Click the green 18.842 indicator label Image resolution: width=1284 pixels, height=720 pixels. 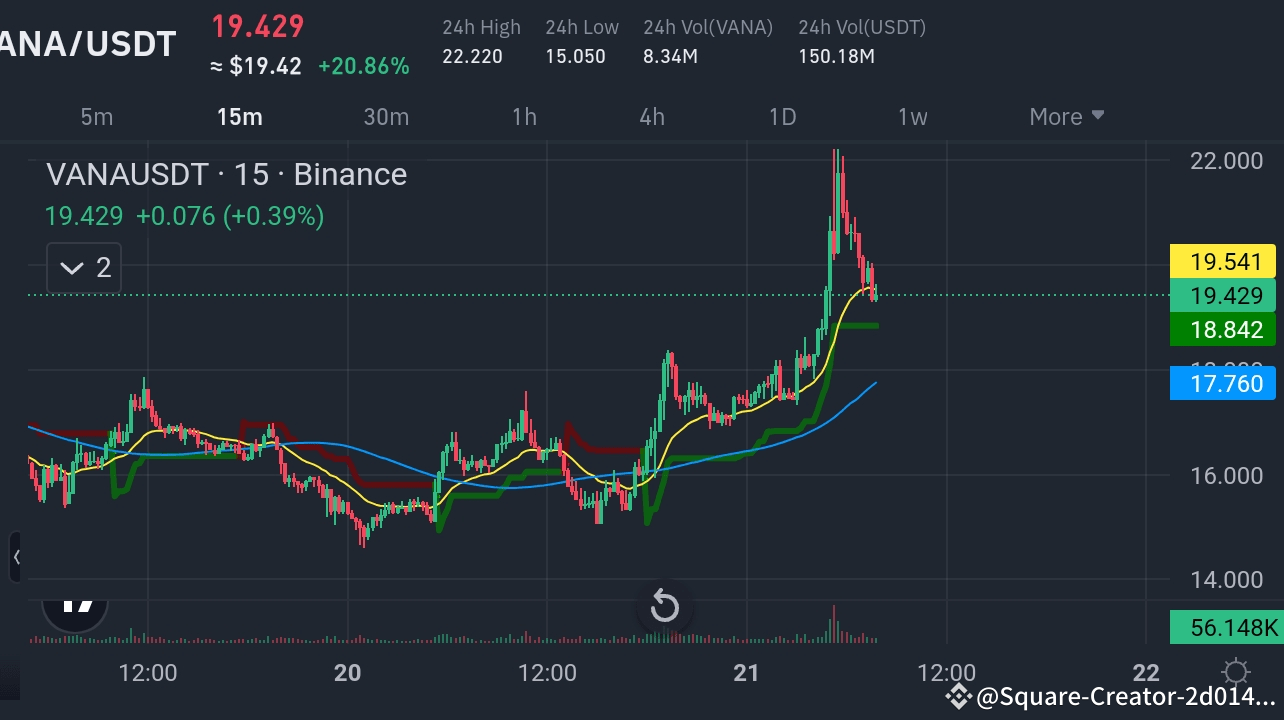pyautogui.click(x=1222, y=330)
